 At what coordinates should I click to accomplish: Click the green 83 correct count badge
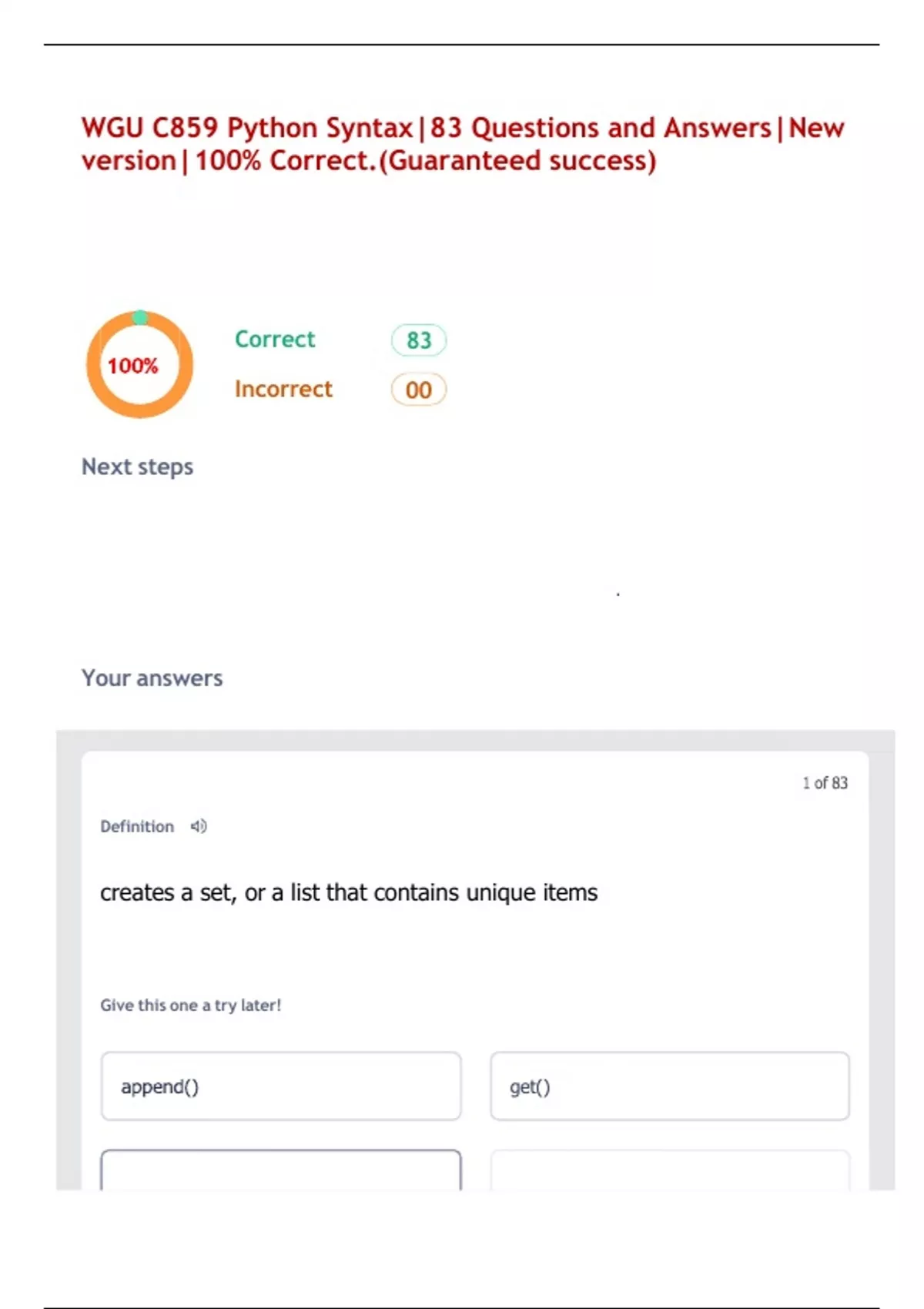pyautogui.click(x=419, y=340)
